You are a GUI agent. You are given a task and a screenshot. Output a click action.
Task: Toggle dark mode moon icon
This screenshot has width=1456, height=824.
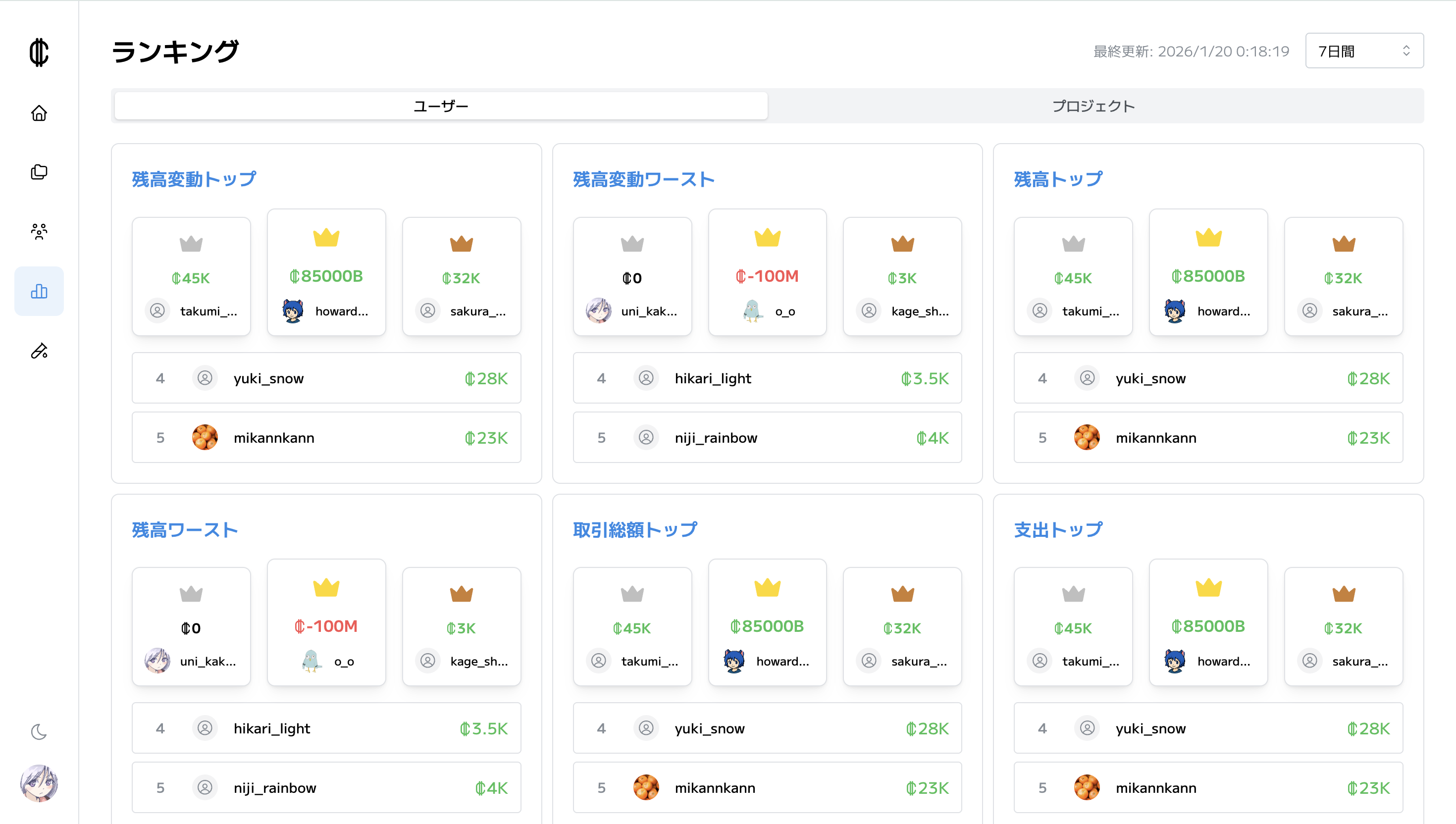[39, 732]
